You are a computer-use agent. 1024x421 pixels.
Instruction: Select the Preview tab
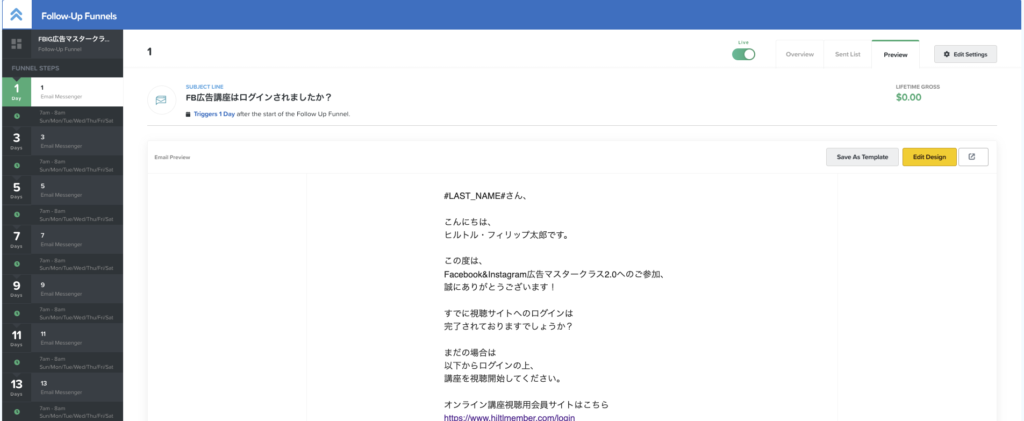pyautogui.click(x=895, y=54)
